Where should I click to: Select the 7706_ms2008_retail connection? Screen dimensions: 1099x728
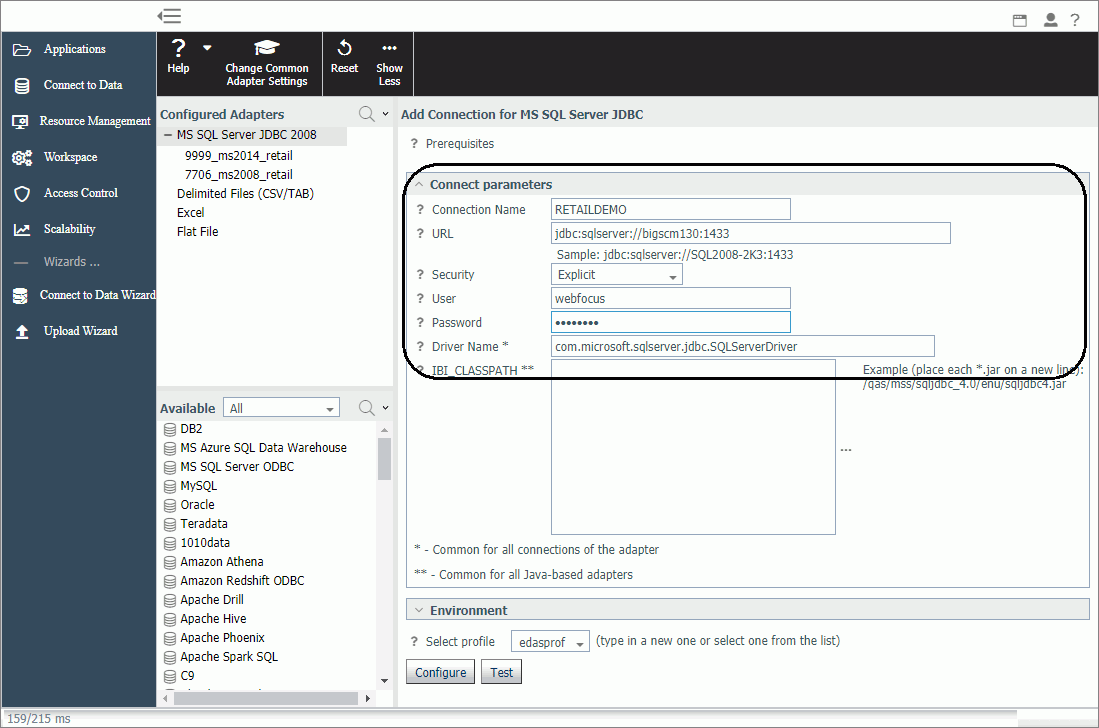[239, 174]
